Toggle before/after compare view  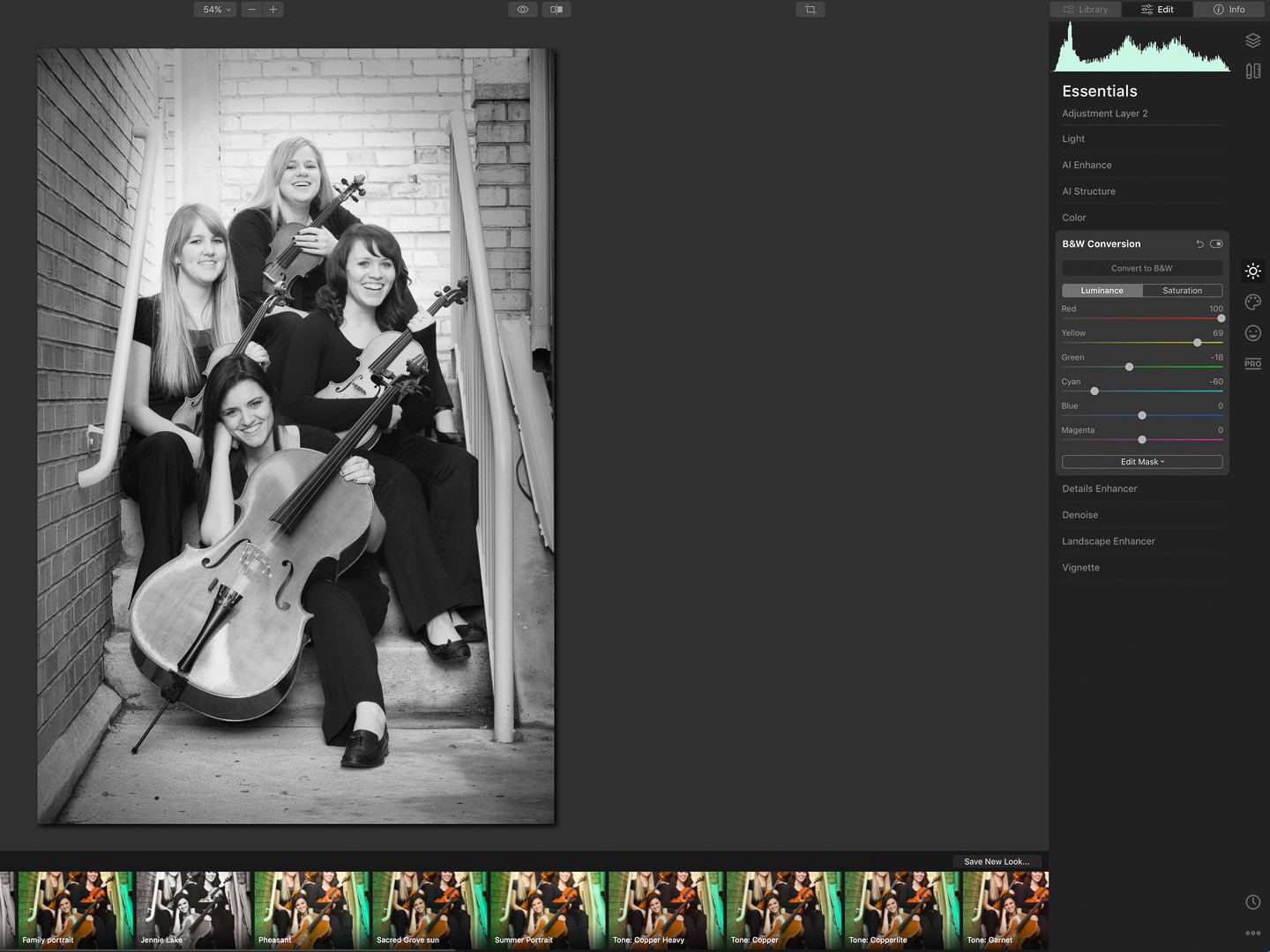[557, 10]
